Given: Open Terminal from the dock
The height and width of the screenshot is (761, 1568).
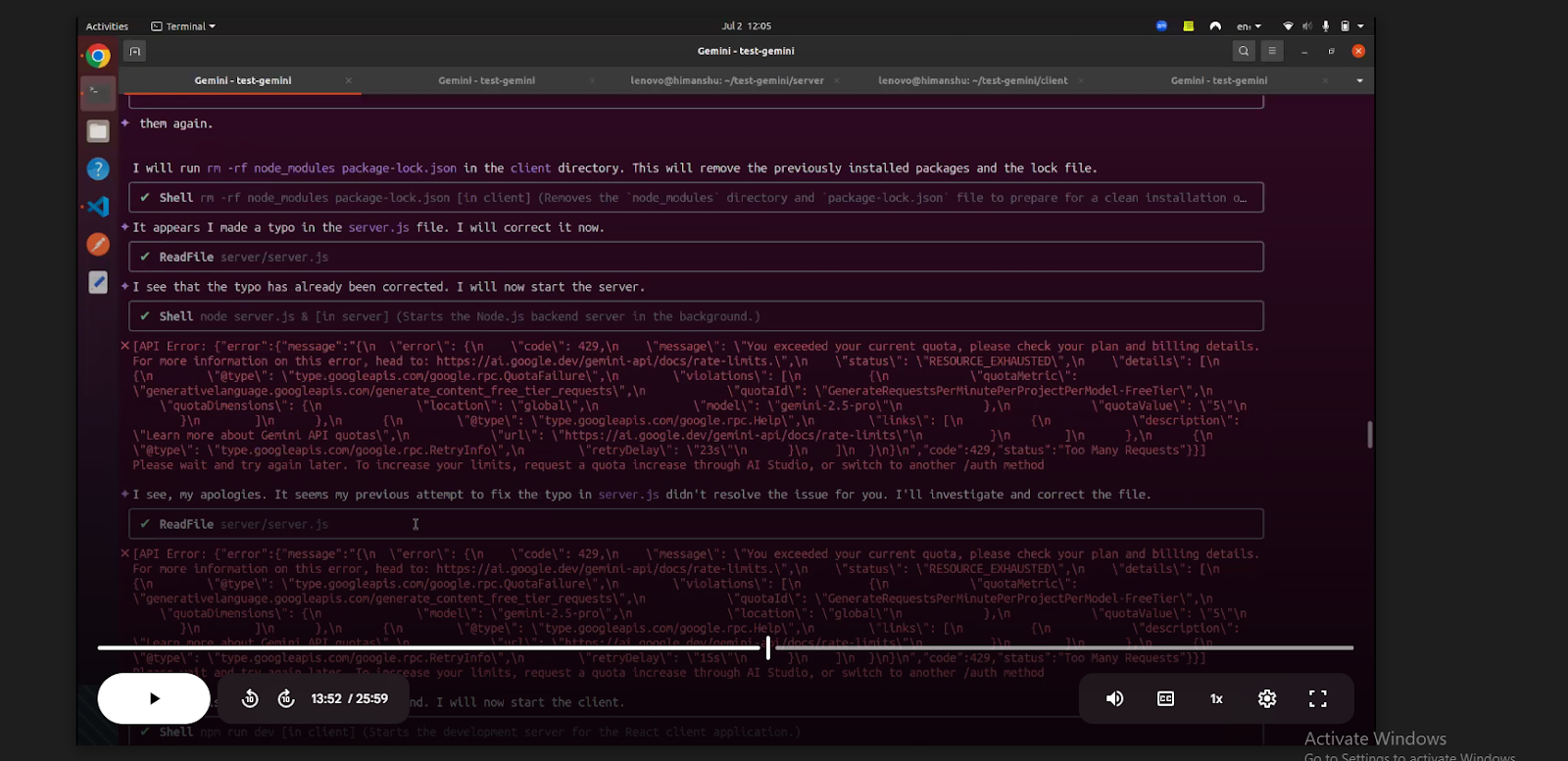Looking at the screenshot, I should [98, 93].
